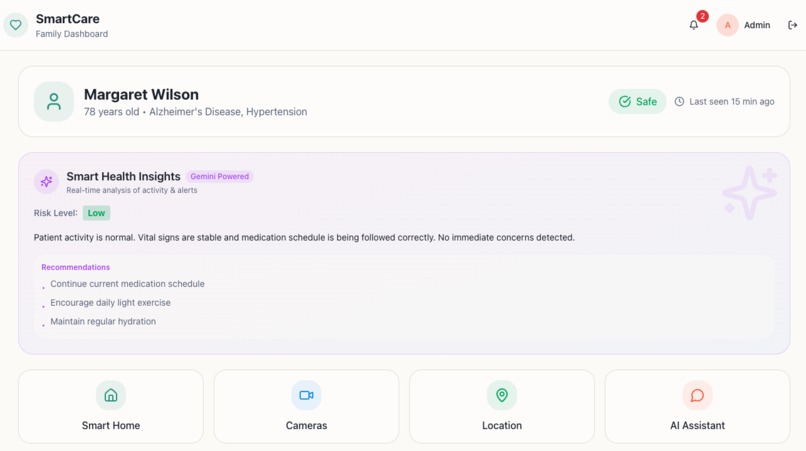Click the clock icon beside Last seen
The width and height of the screenshot is (806, 451).
pyautogui.click(x=679, y=101)
